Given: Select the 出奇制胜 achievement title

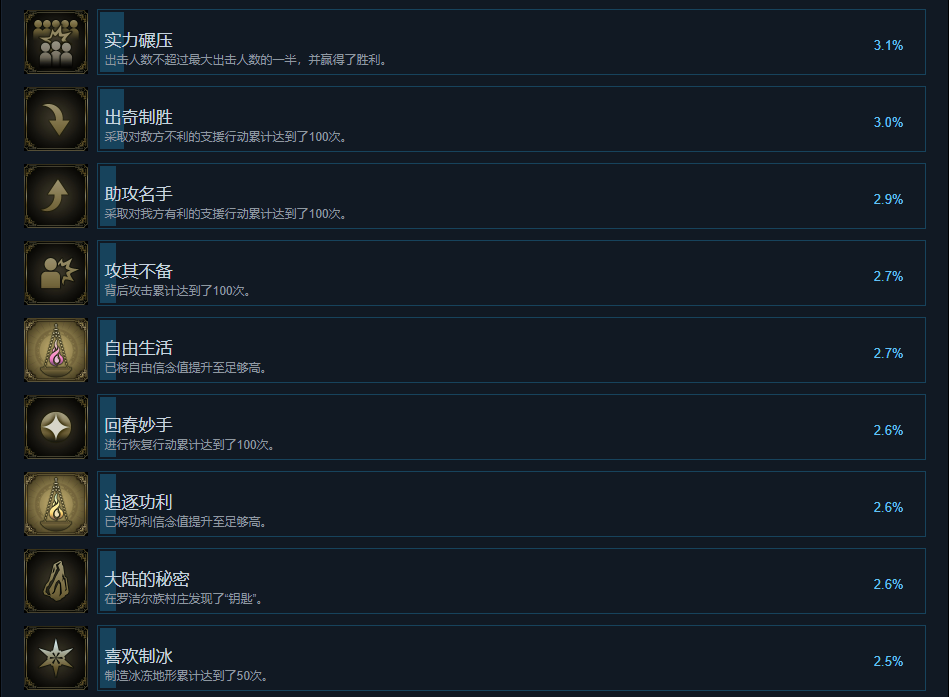Looking at the screenshot, I should click(x=138, y=117).
